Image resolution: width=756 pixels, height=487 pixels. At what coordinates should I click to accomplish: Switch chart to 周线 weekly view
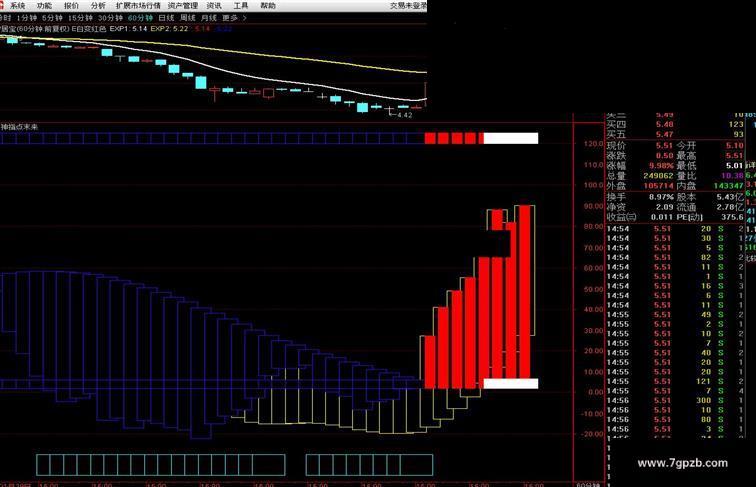pos(188,18)
